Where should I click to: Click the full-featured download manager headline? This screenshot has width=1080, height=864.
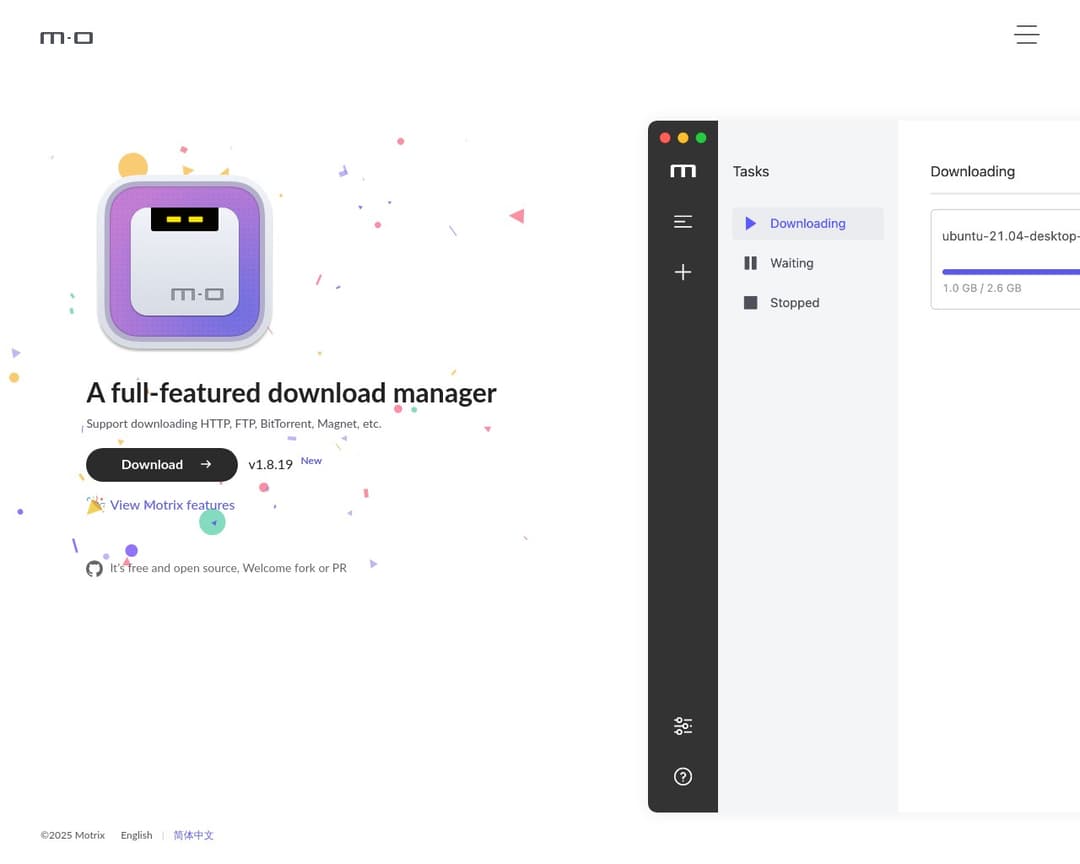tap(291, 393)
